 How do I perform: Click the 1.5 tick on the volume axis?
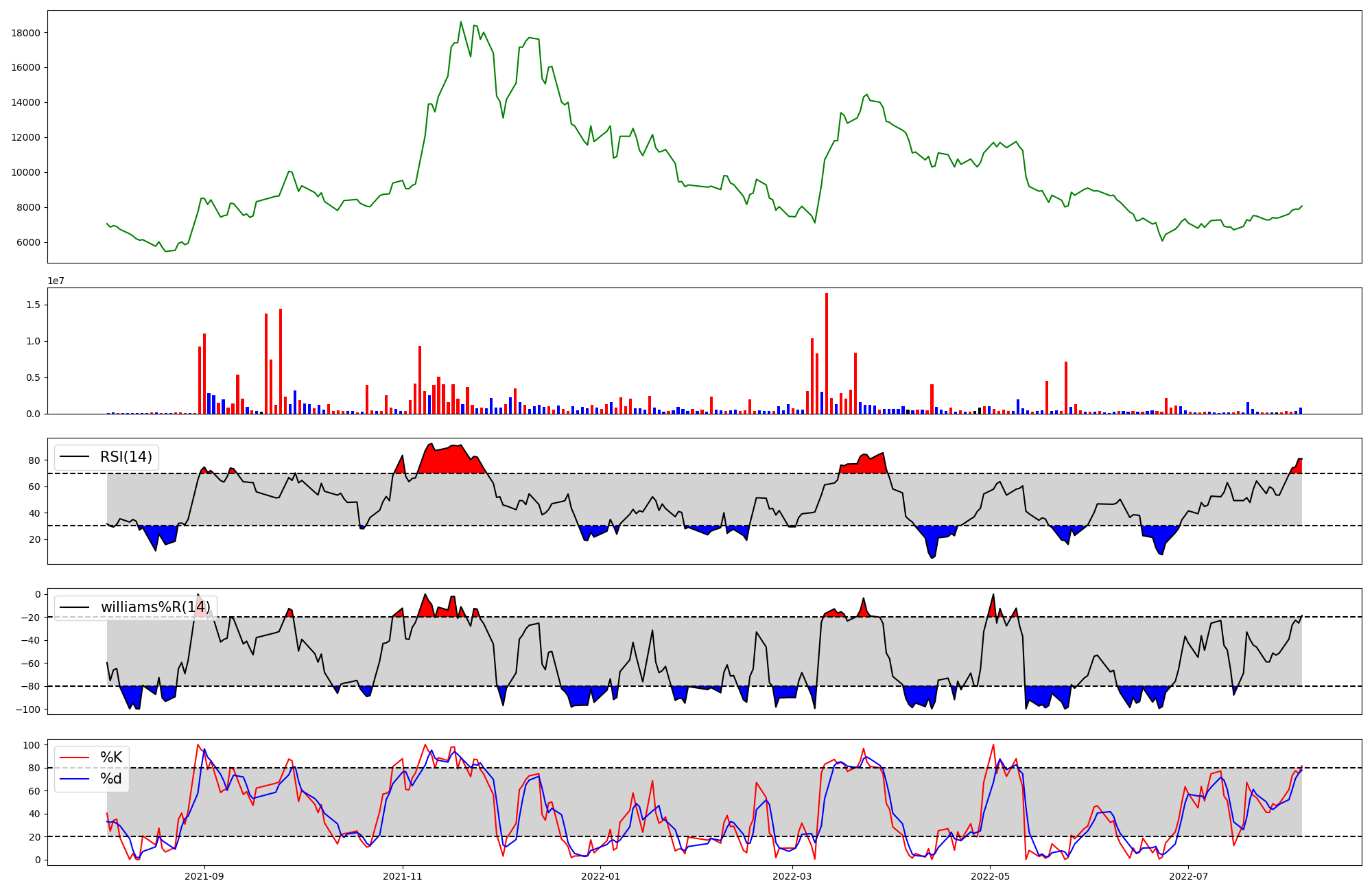(34, 305)
